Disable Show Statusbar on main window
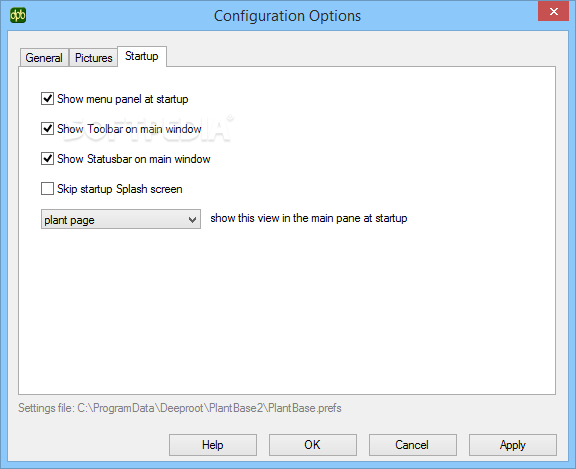 tap(47, 159)
